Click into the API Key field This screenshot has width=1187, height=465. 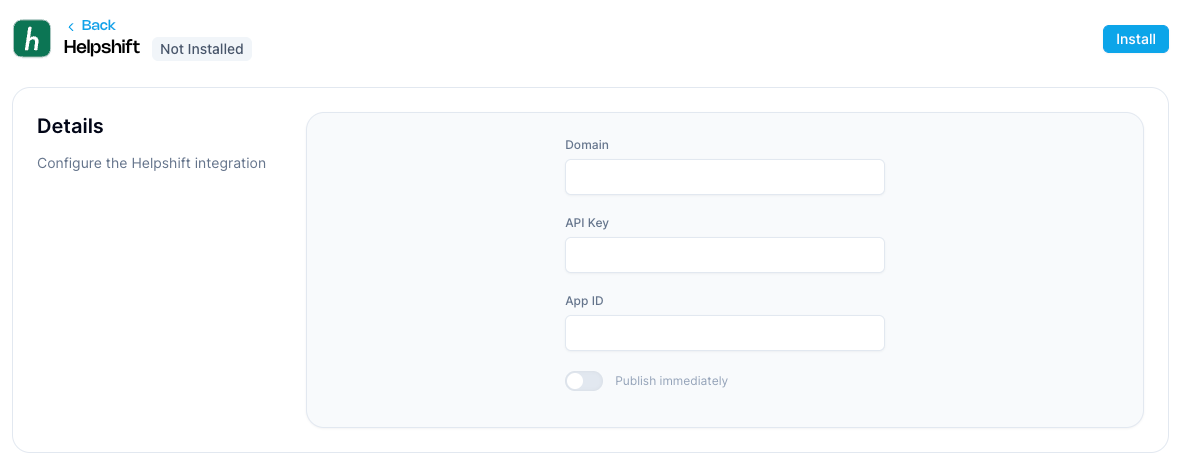click(724, 255)
